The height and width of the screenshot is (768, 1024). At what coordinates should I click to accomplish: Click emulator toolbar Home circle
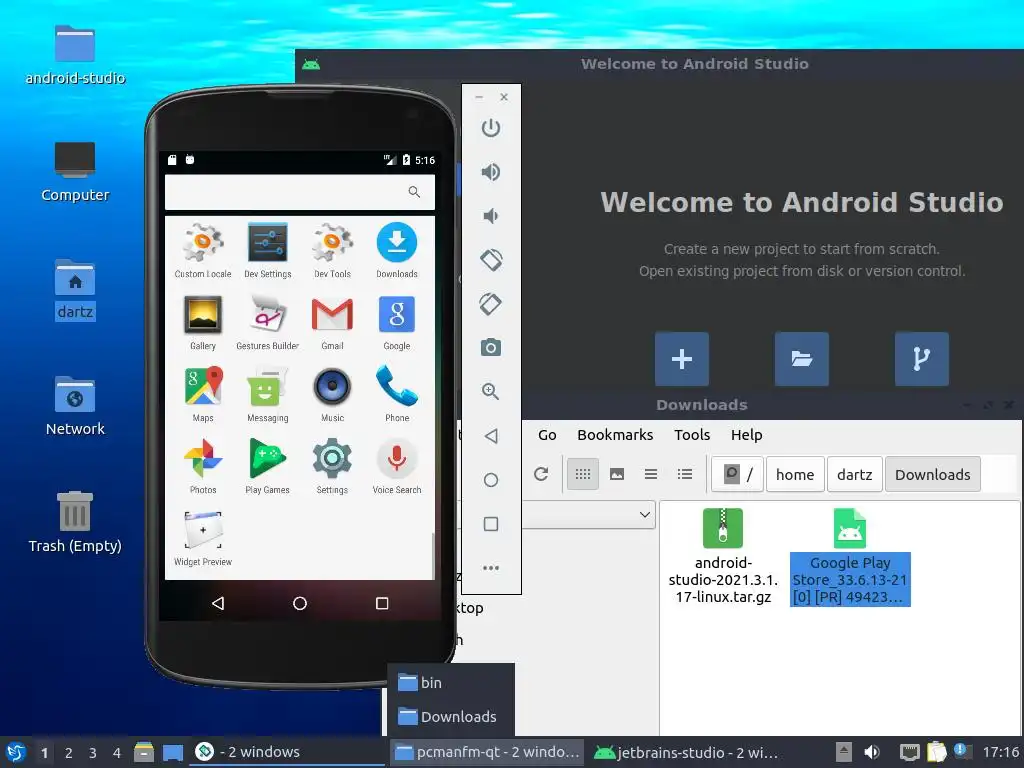pos(491,480)
